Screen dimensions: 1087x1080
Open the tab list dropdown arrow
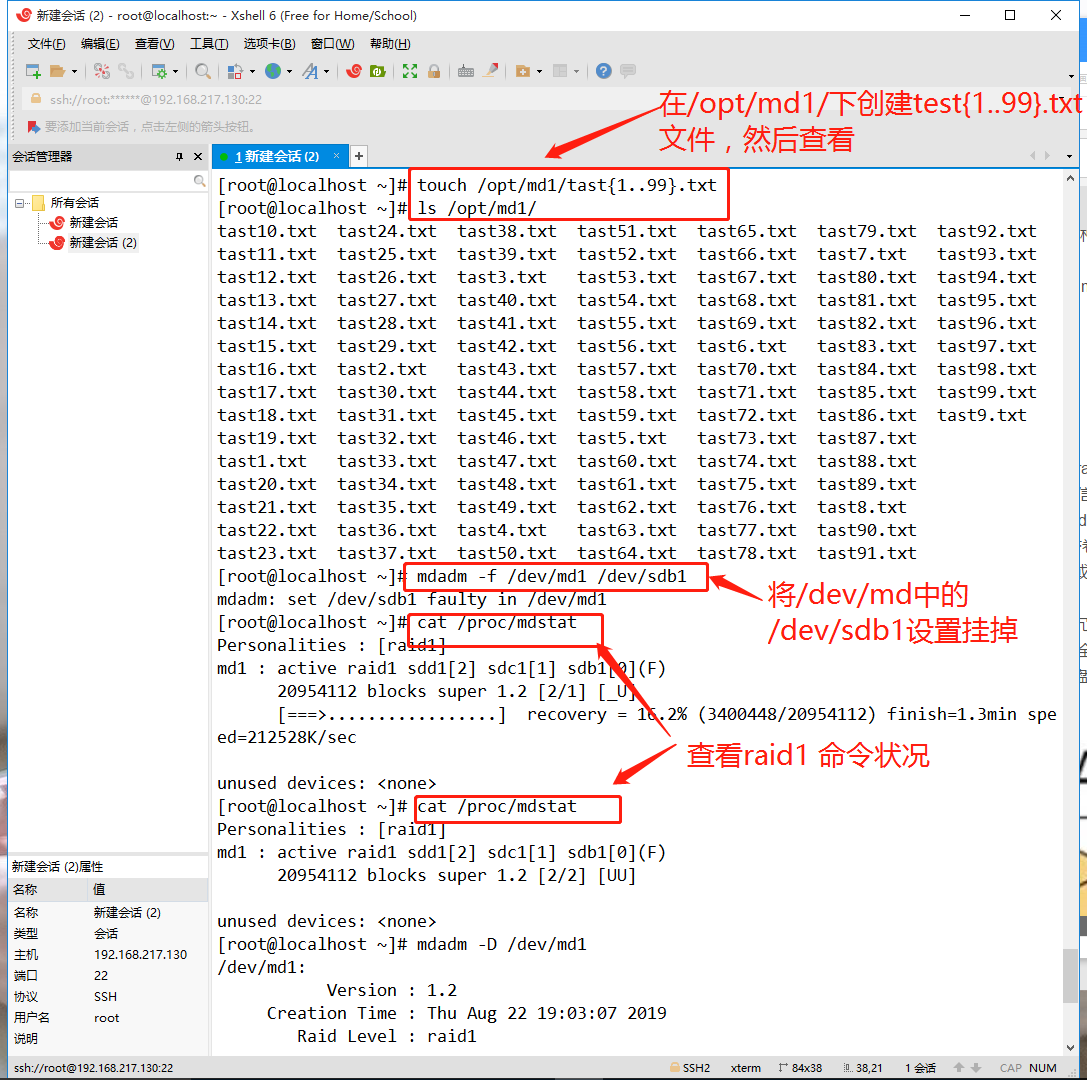[1069, 156]
